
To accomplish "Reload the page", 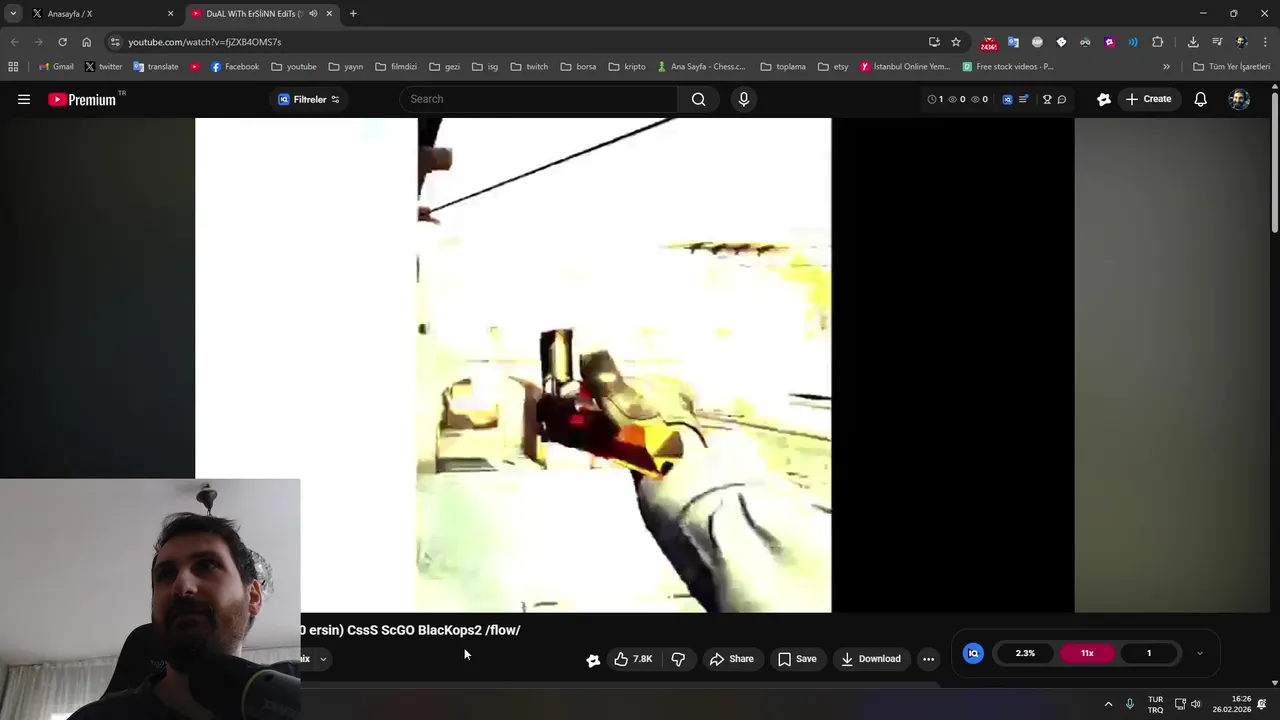I will tap(62, 42).
